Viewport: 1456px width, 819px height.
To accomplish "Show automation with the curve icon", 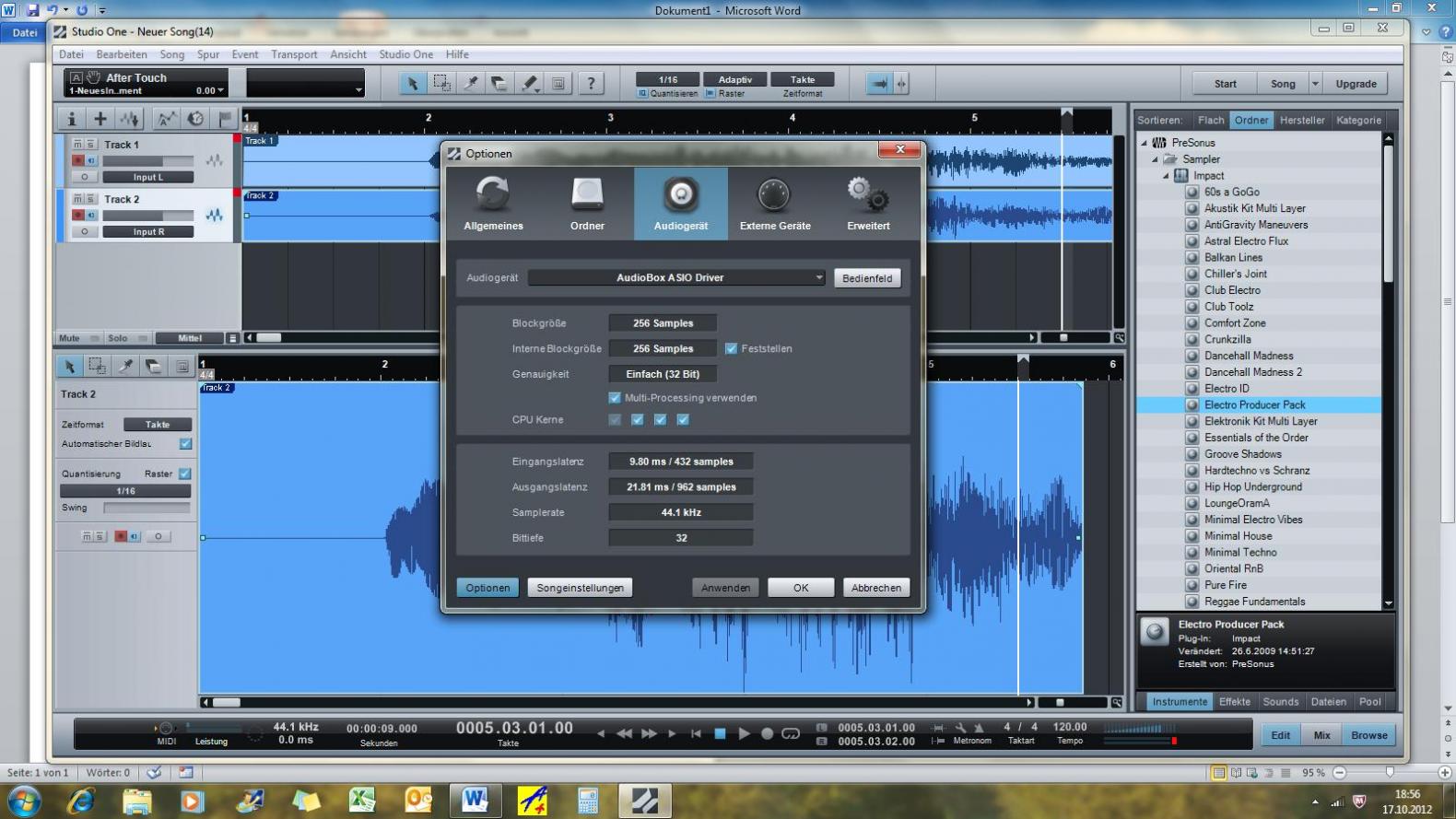I will (166, 119).
